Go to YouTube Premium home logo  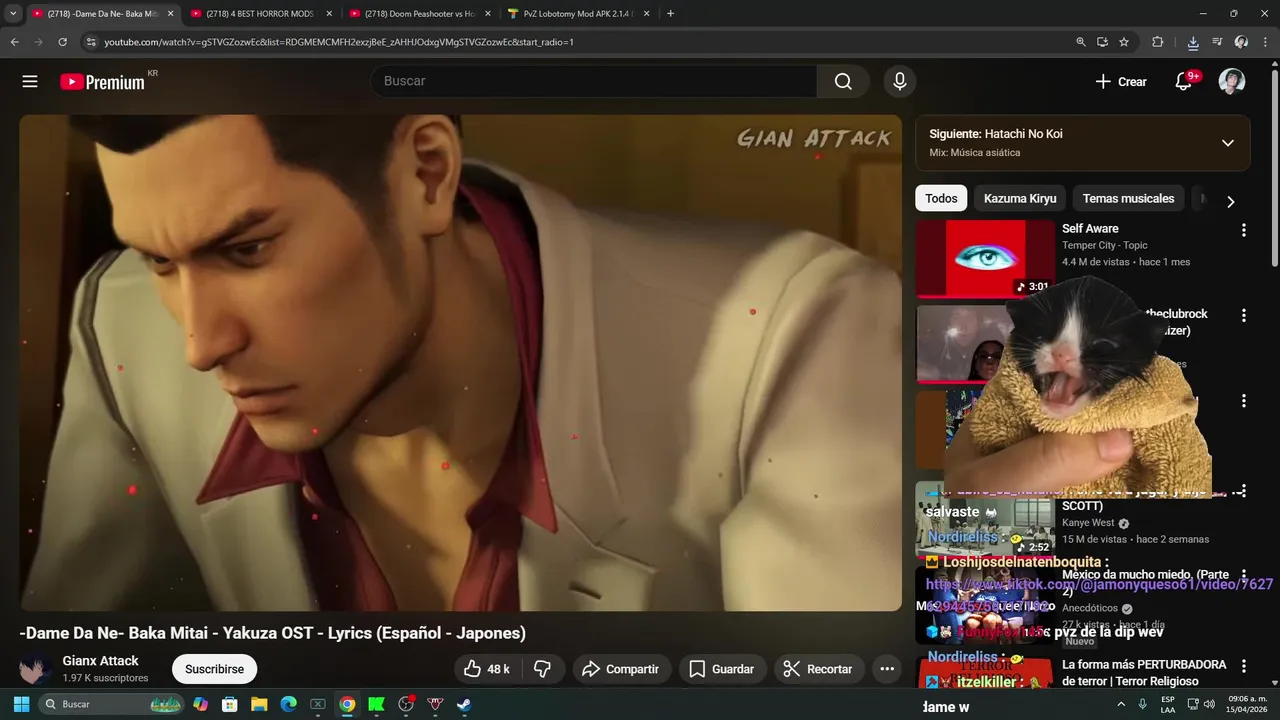coord(103,82)
